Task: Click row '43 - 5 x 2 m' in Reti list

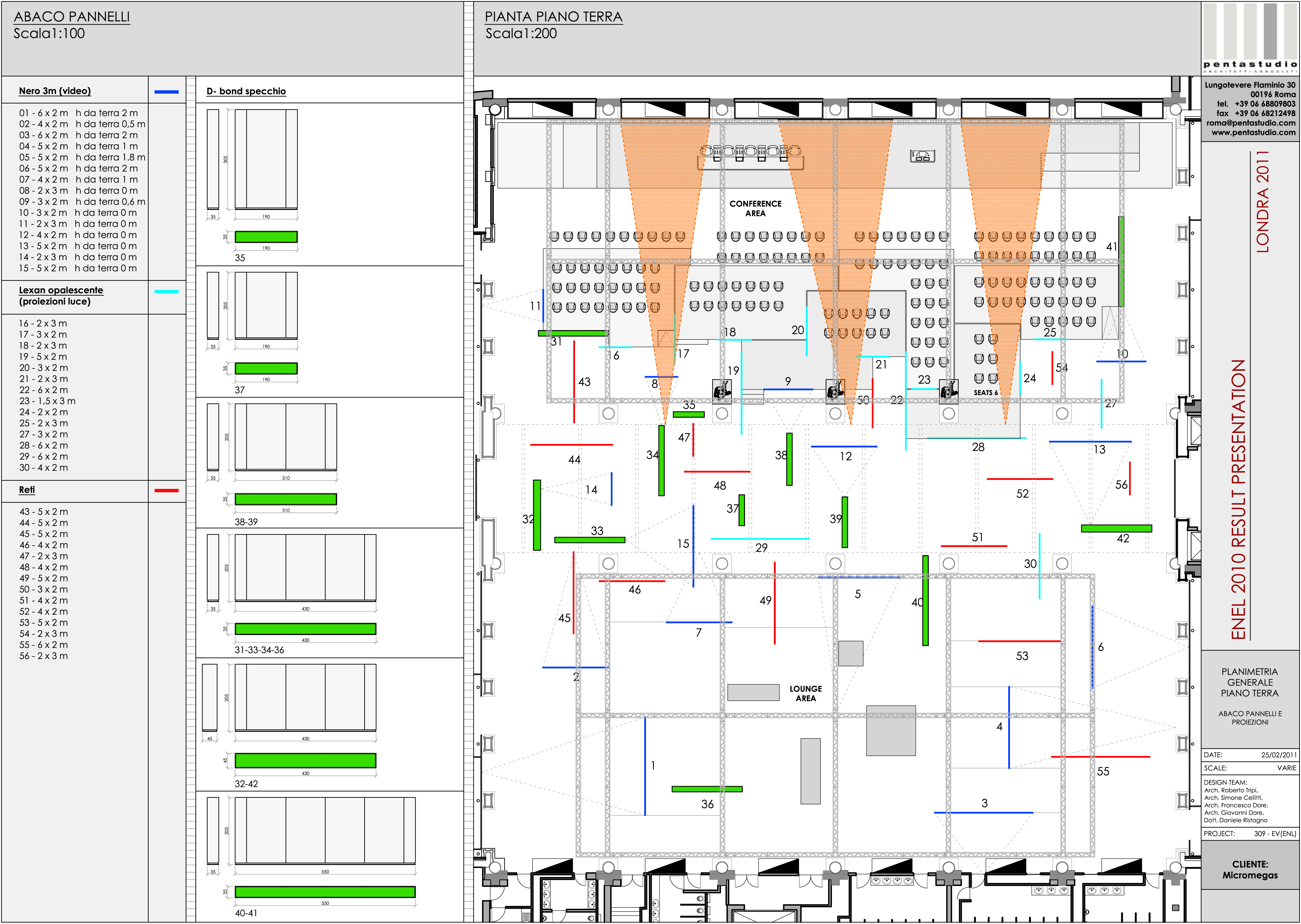Action: [43, 512]
